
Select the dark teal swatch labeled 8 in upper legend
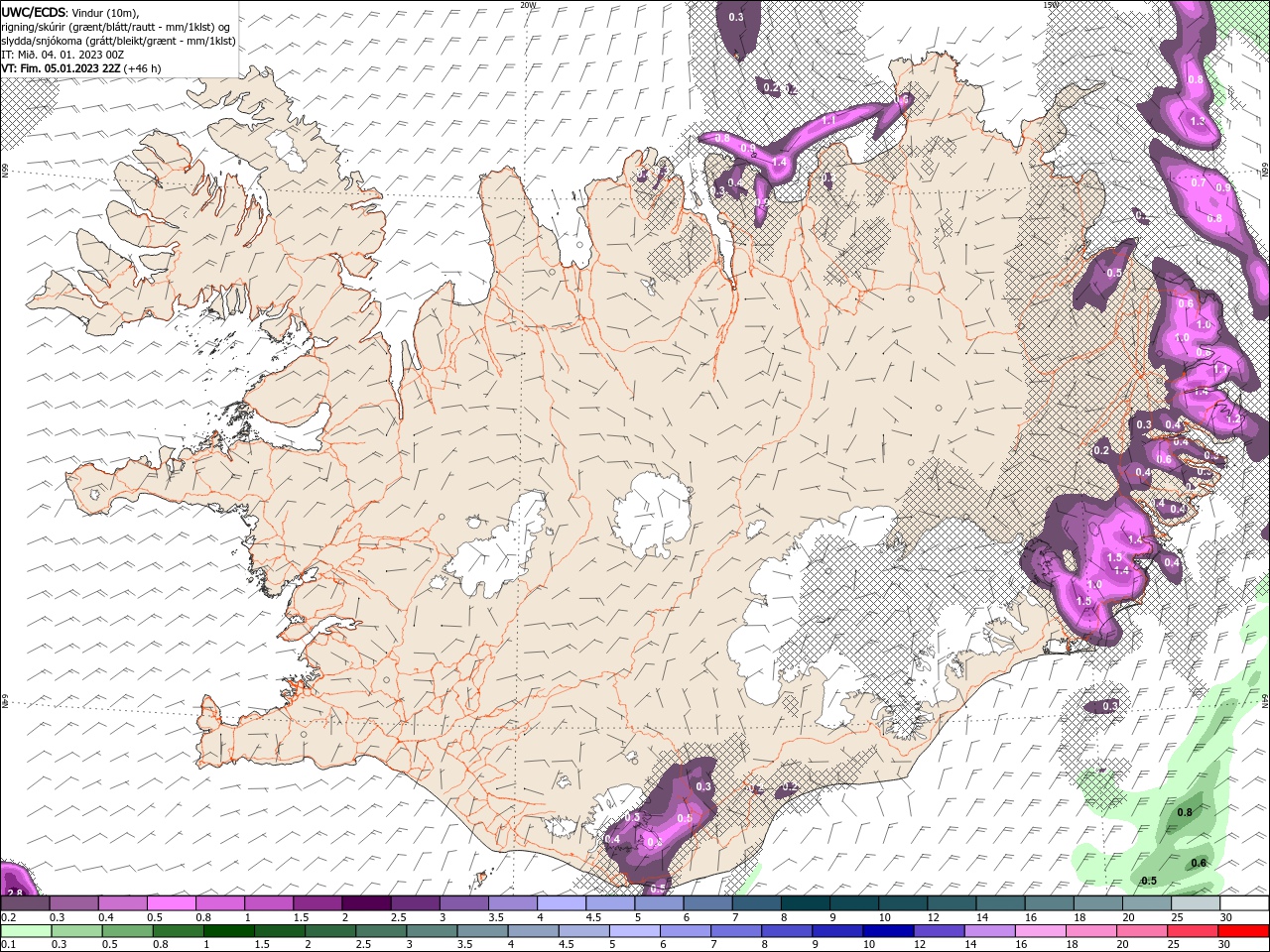(x=805, y=903)
